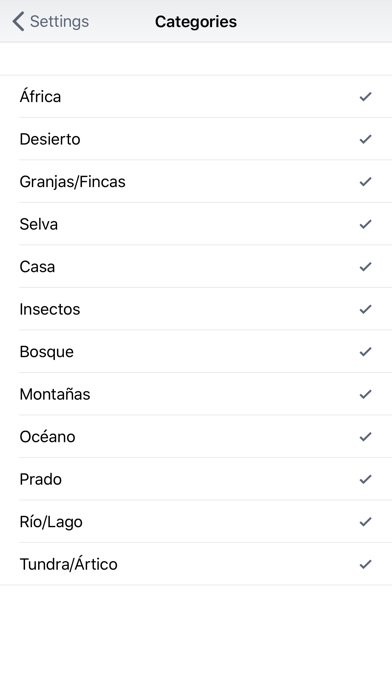Tap the Prado checkmark icon
The width and height of the screenshot is (392, 696).
click(365, 479)
